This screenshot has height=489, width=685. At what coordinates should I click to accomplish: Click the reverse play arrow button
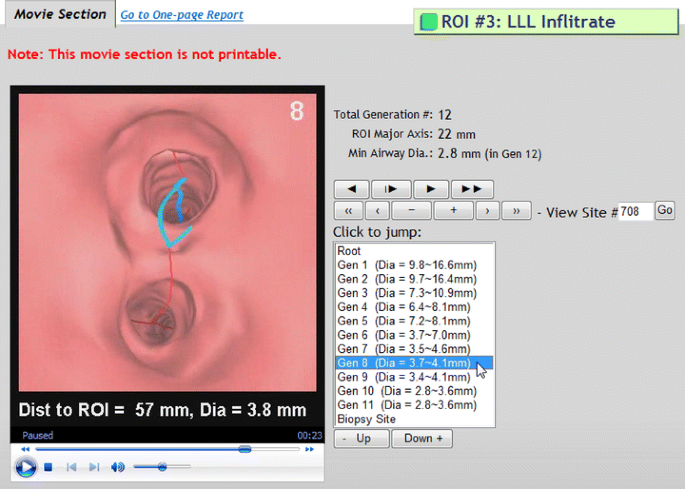click(x=351, y=188)
